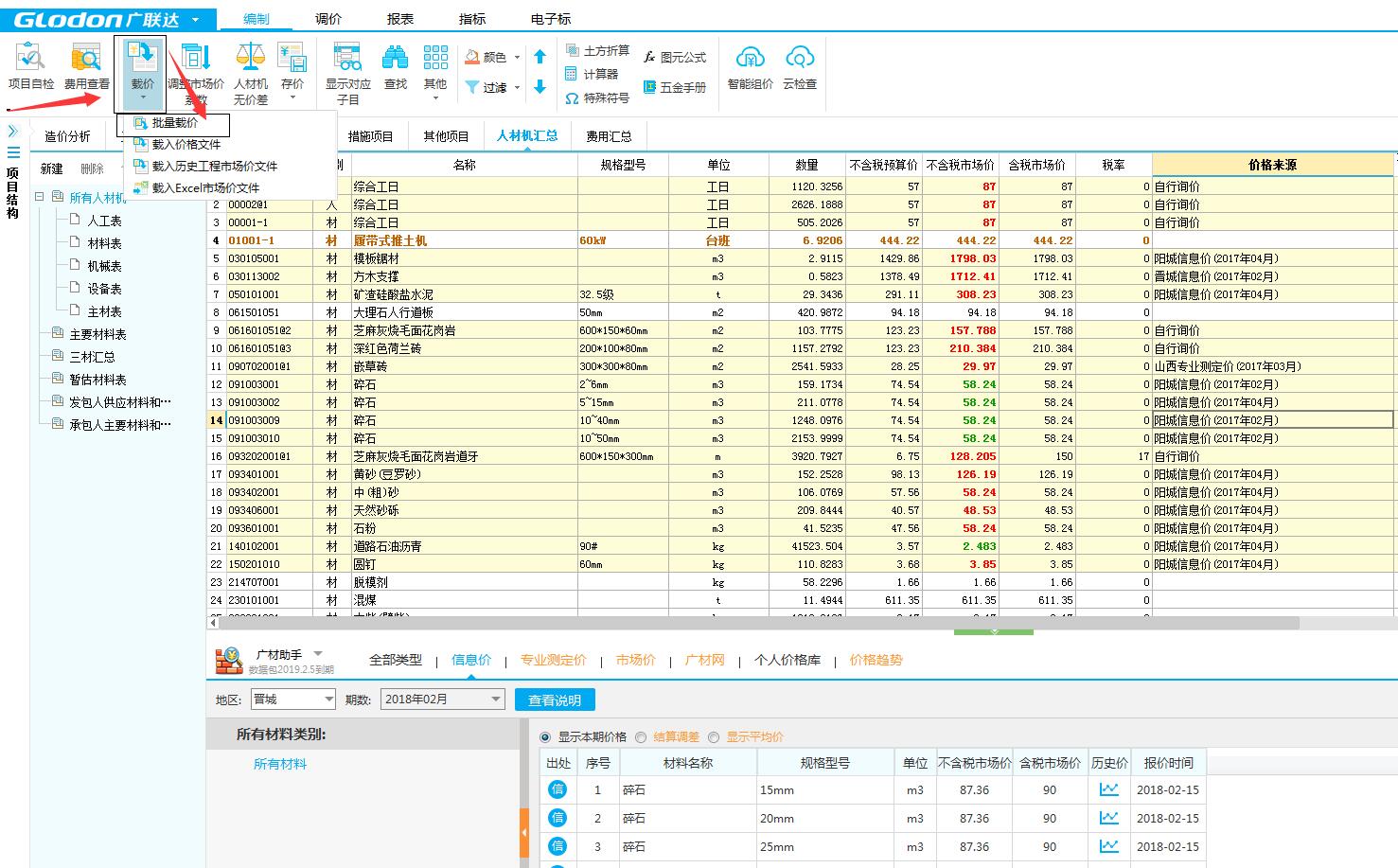
Task: Click the 载价 load price icon
Action: [x=143, y=57]
